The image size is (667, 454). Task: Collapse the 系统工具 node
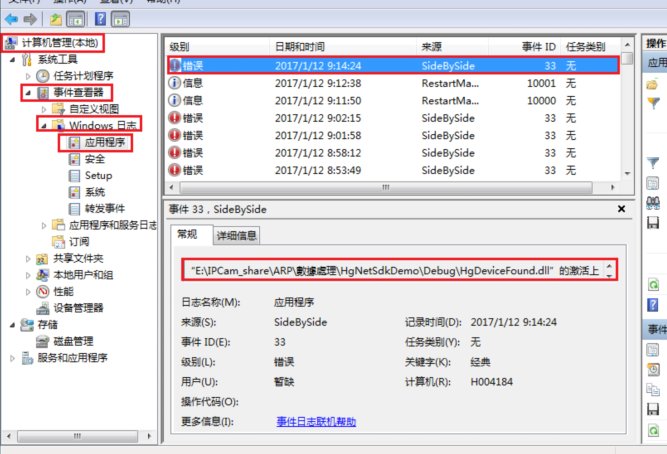pos(12,60)
